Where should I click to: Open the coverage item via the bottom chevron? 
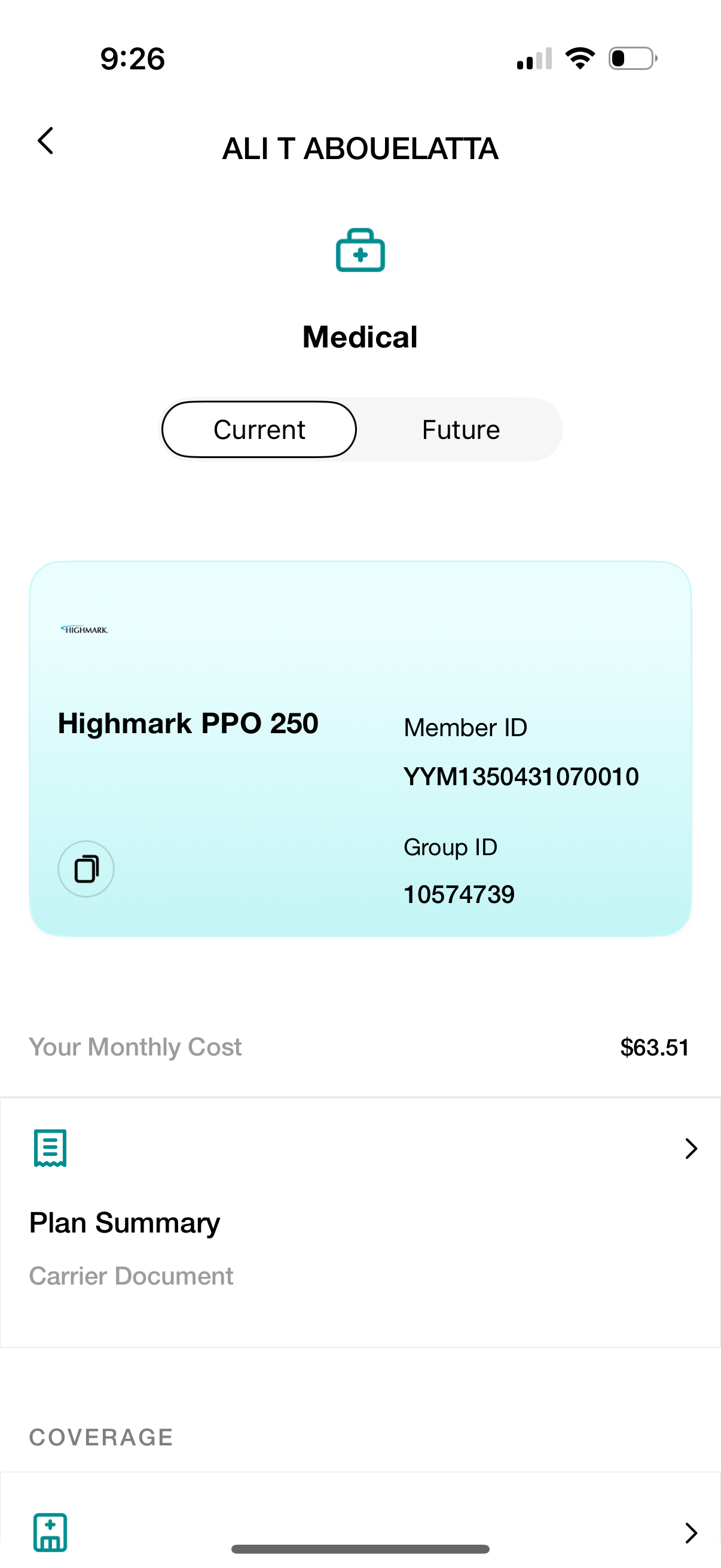pos(691,1533)
